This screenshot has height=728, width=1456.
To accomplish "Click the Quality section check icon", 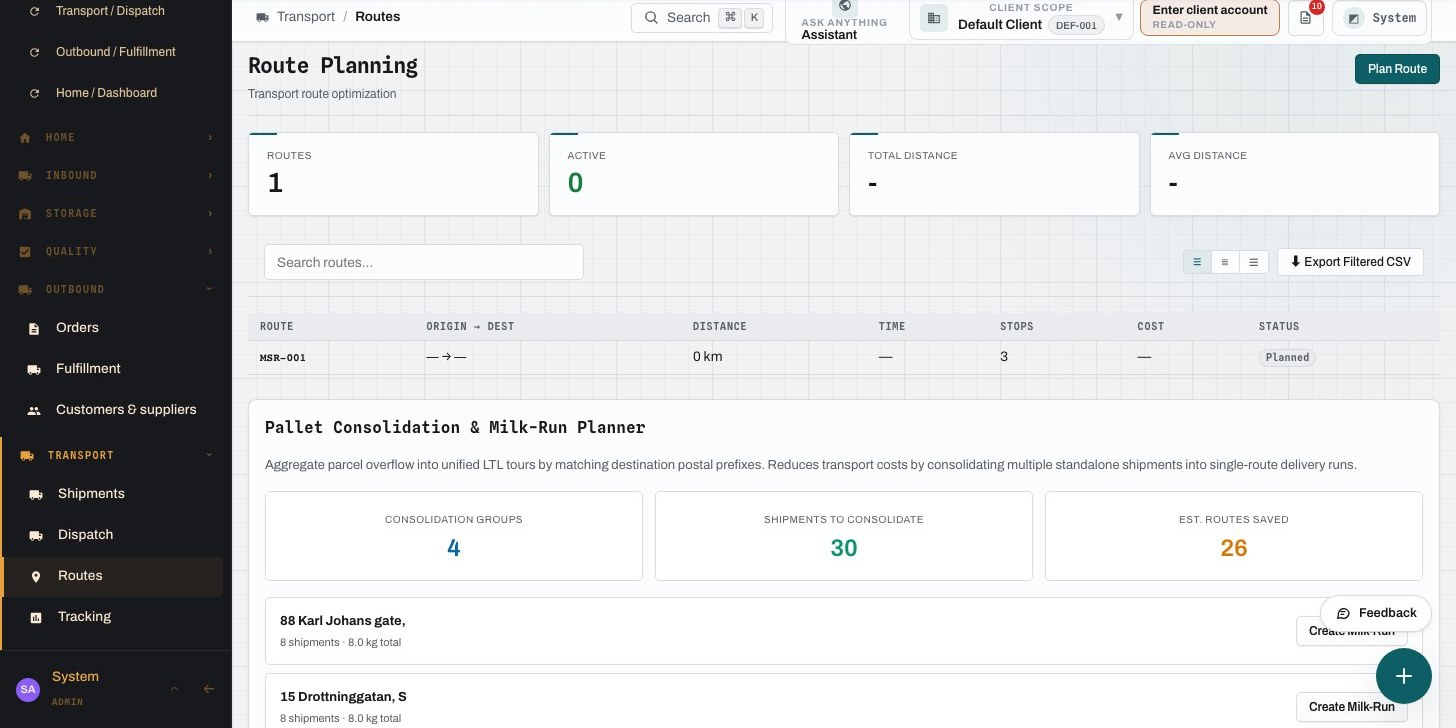I will coord(25,252).
